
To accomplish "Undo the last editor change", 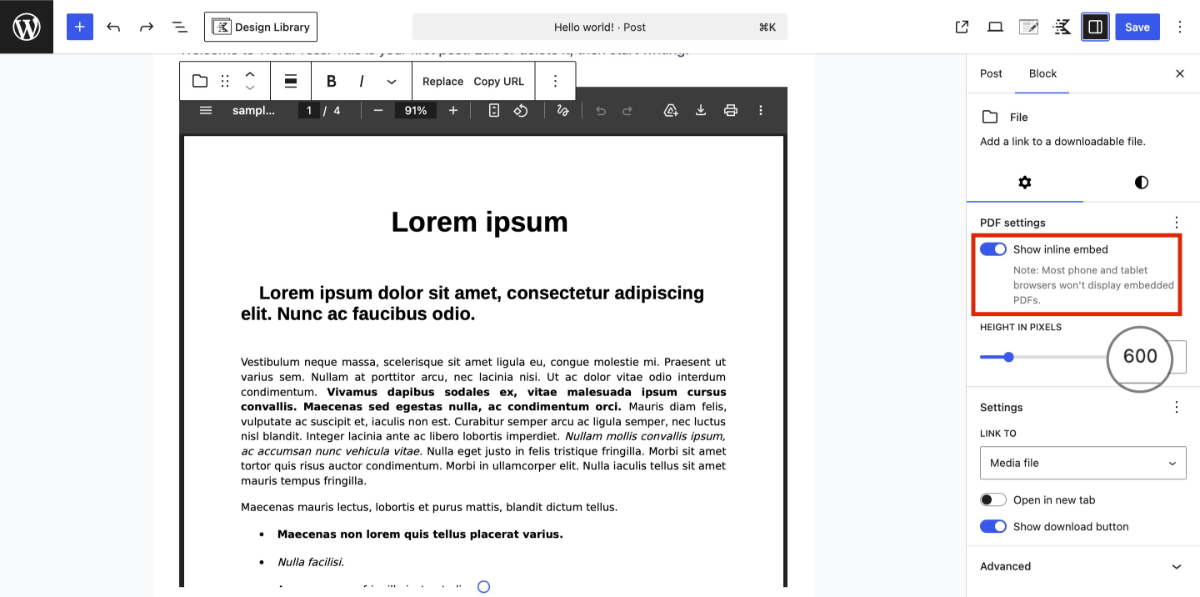I will [113, 27].
